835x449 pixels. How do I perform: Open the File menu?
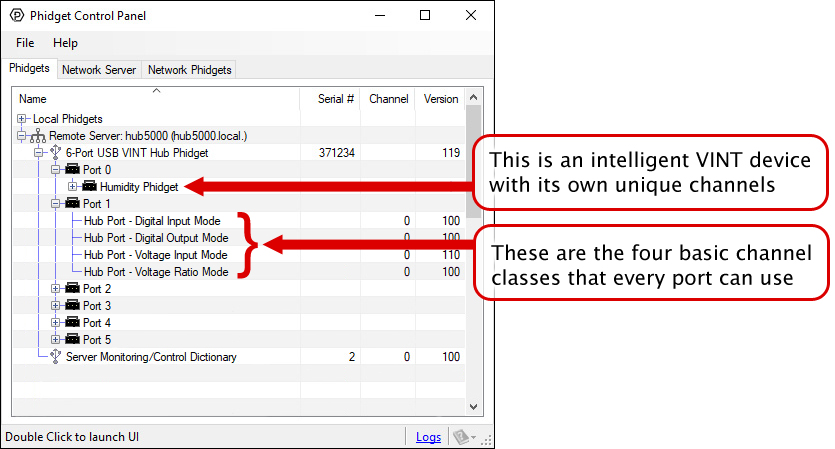tap(25, 43)
